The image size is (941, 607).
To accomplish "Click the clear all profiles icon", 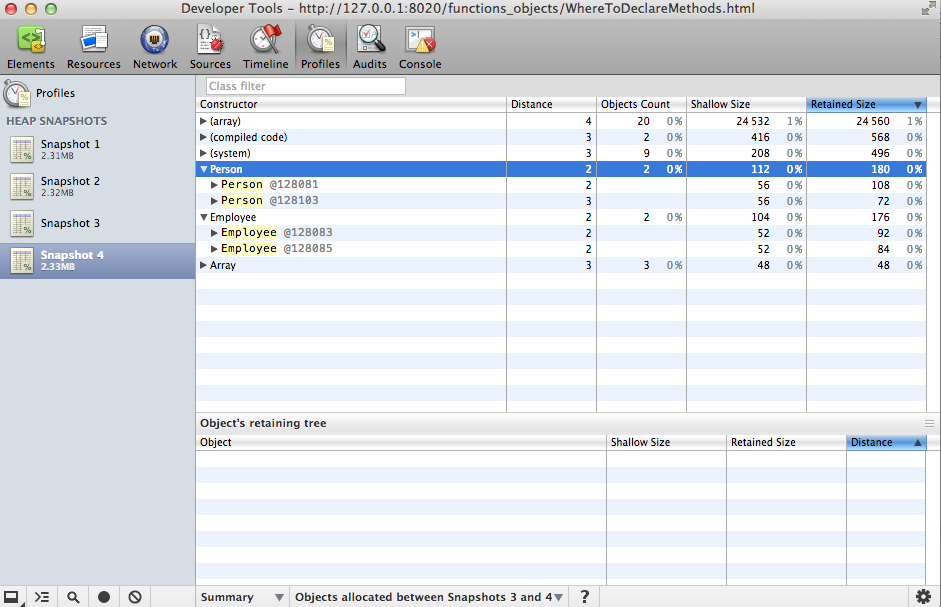I will [135, 597].
